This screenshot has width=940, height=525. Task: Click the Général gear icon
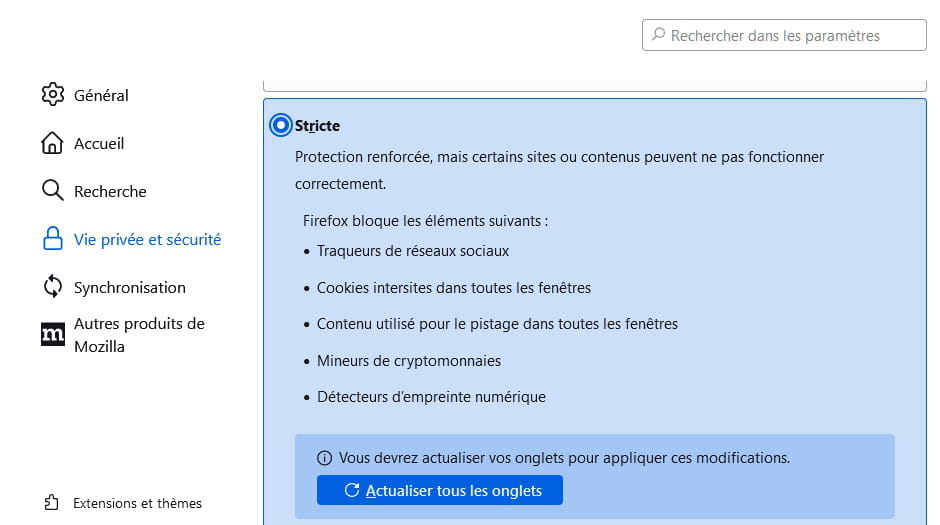[52, 95]
